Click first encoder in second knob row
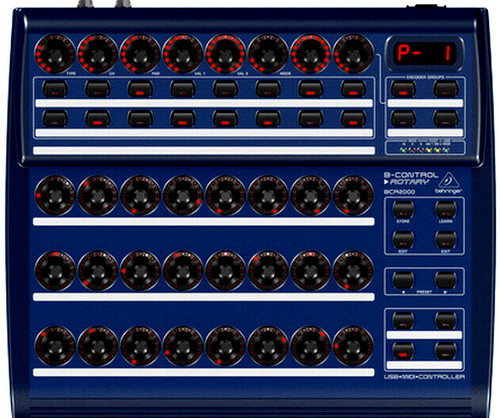The image size is (500, 418). tap(55, 196)
